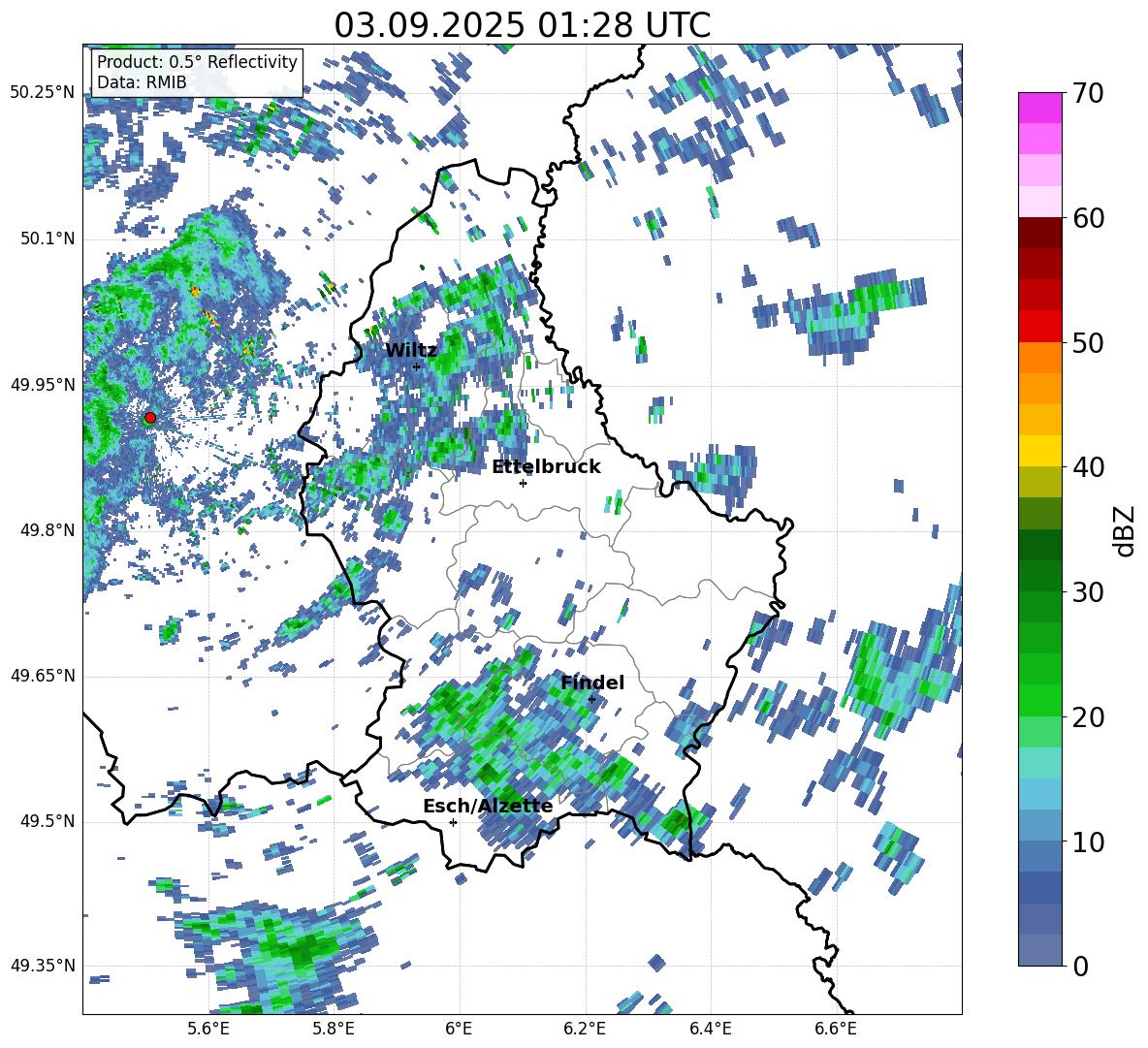Click the 6.4°E longitude label

pyautogui.click(x=710, y=1029)
